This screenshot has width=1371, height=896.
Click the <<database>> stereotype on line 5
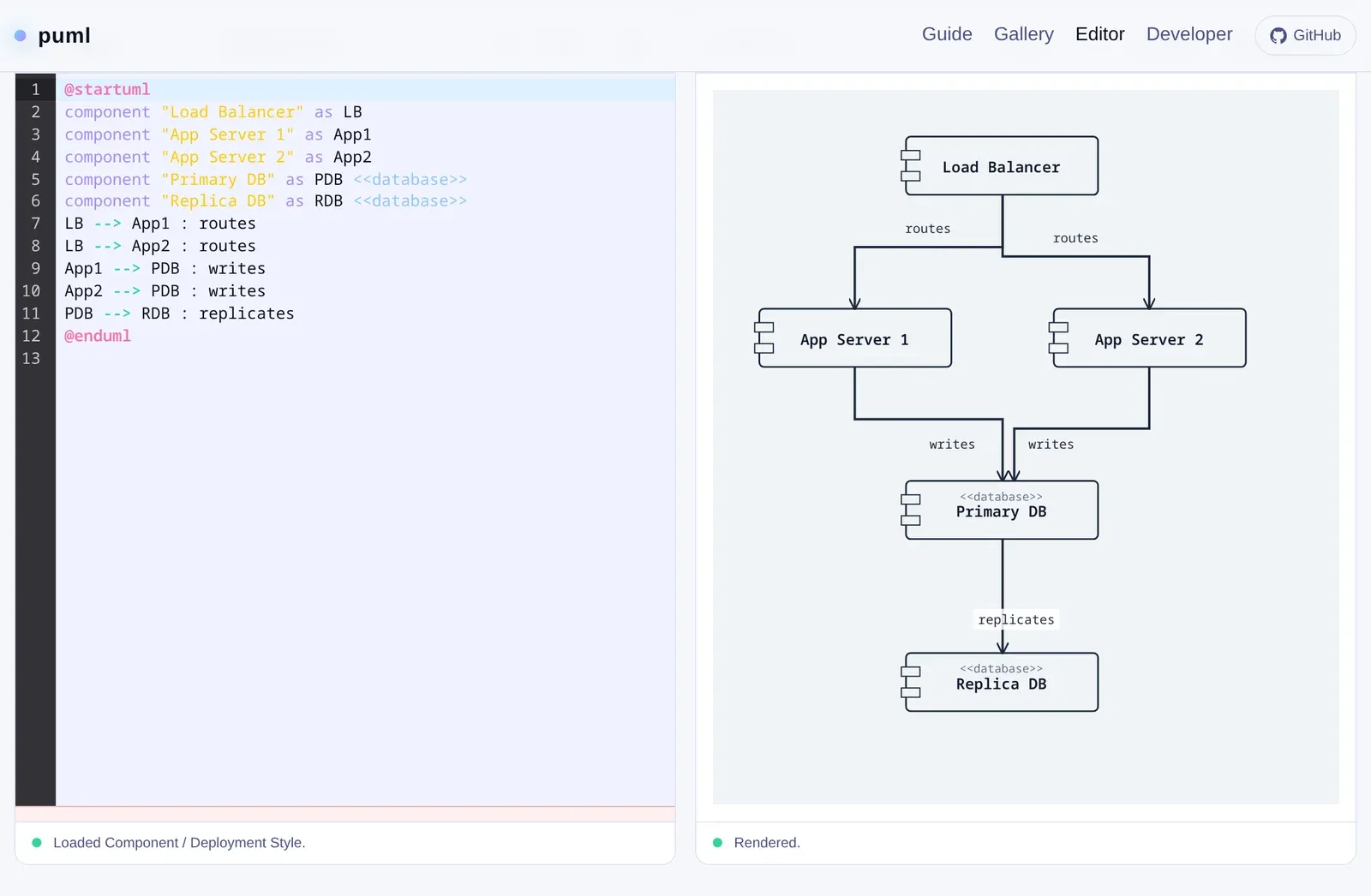point(410,179)
